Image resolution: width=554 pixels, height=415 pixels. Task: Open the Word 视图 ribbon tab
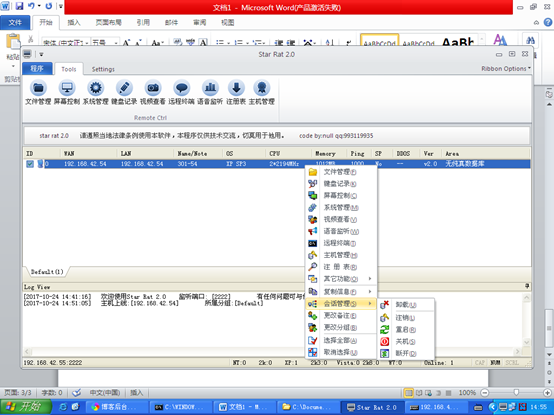pos(228,23)
